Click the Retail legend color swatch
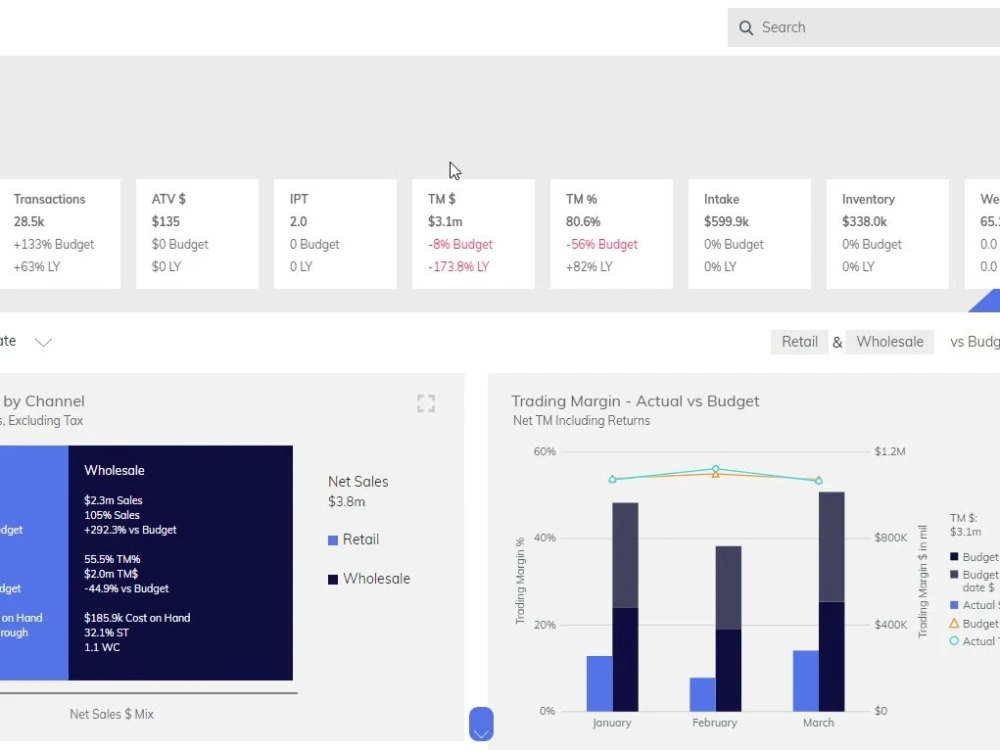The image size is (1000, 750). point(333,540)
